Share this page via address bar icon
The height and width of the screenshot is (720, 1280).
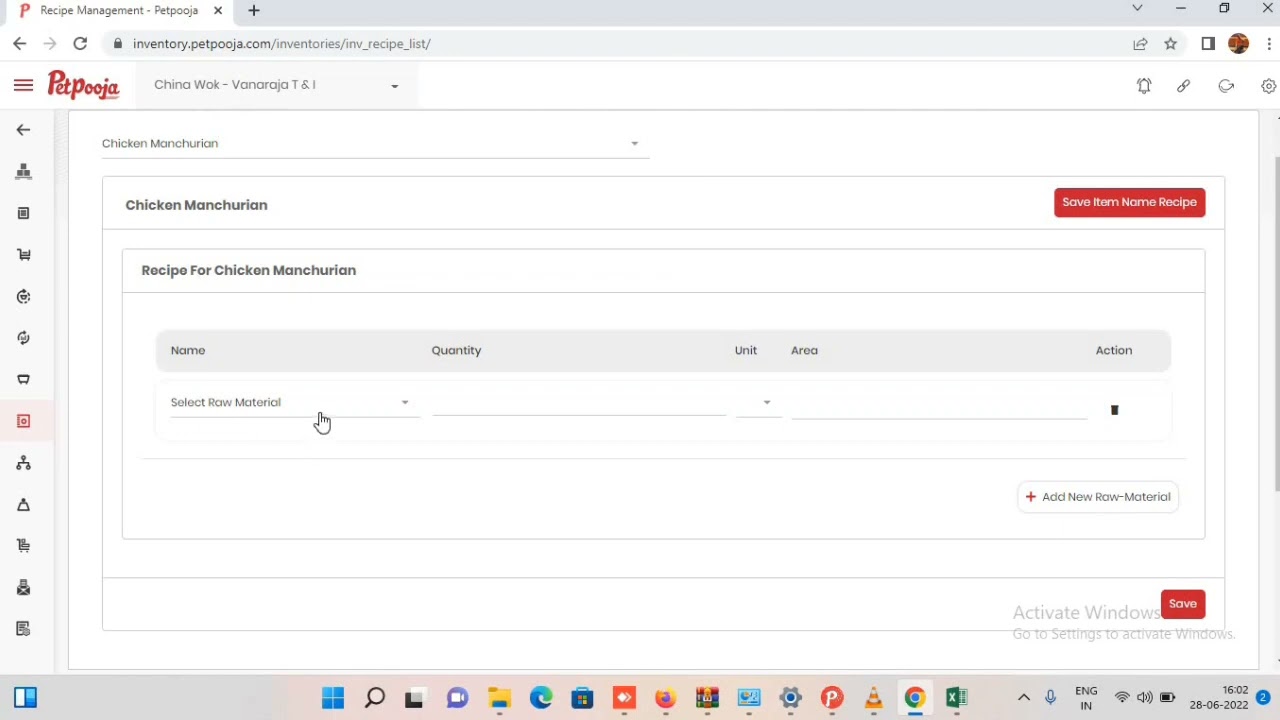click(x=1140, y=44)
